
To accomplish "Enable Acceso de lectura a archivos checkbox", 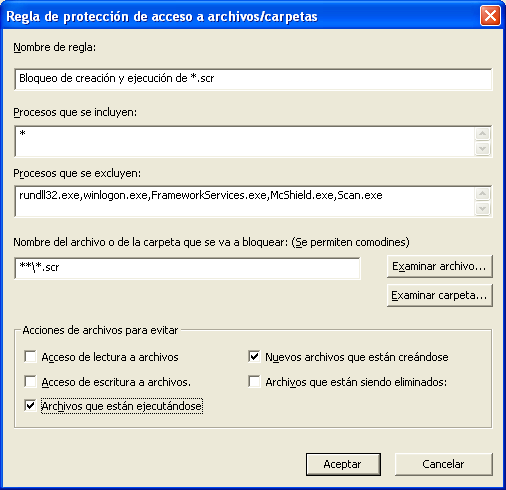I will click(30, 356).
